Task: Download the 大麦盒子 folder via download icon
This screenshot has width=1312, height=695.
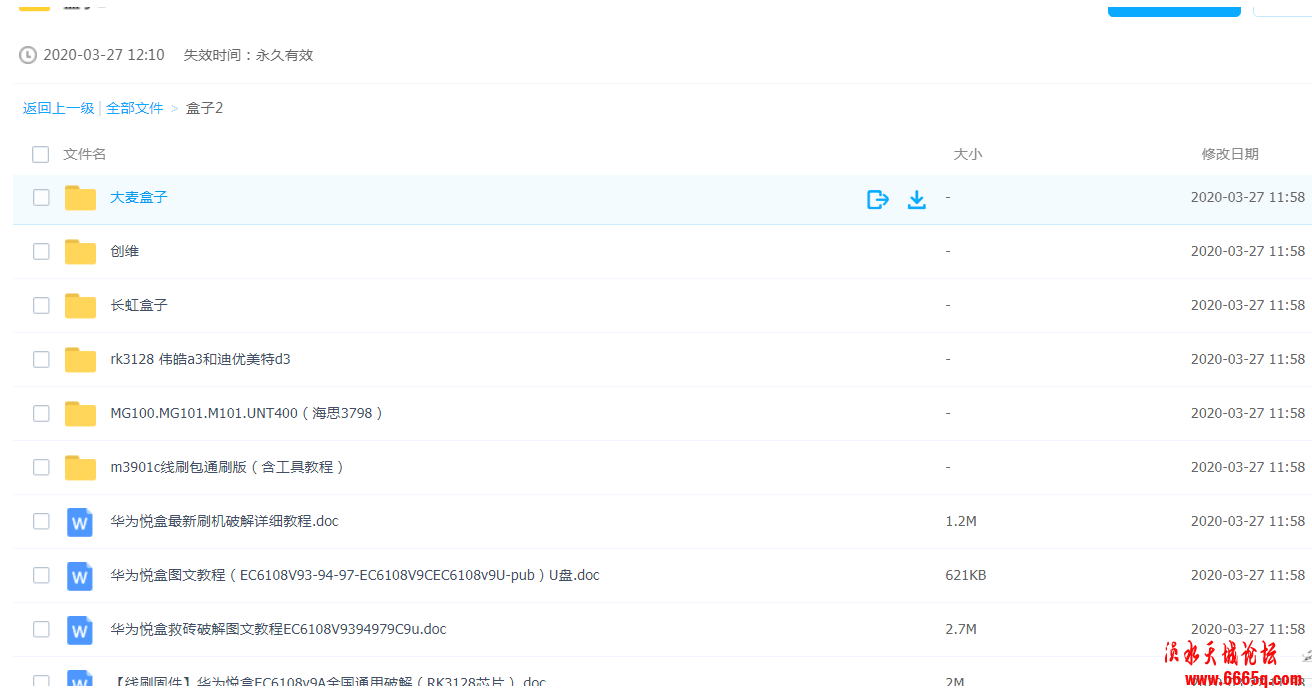Action: pyautogui.click(x=917, y=199)
